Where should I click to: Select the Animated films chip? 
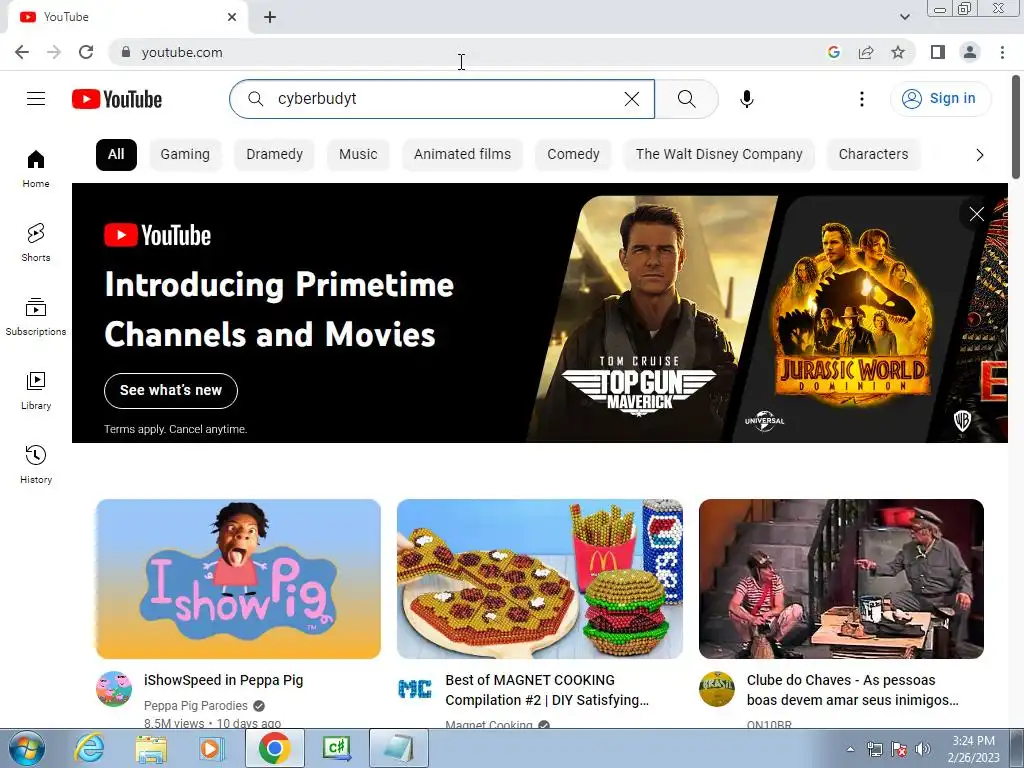pos(462,155)
